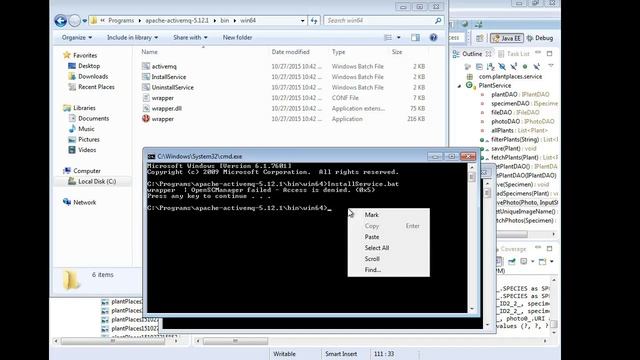Click the Eclipse bottom horizontal scrollbar
The image size is (640, 360).
pos(371,341)
